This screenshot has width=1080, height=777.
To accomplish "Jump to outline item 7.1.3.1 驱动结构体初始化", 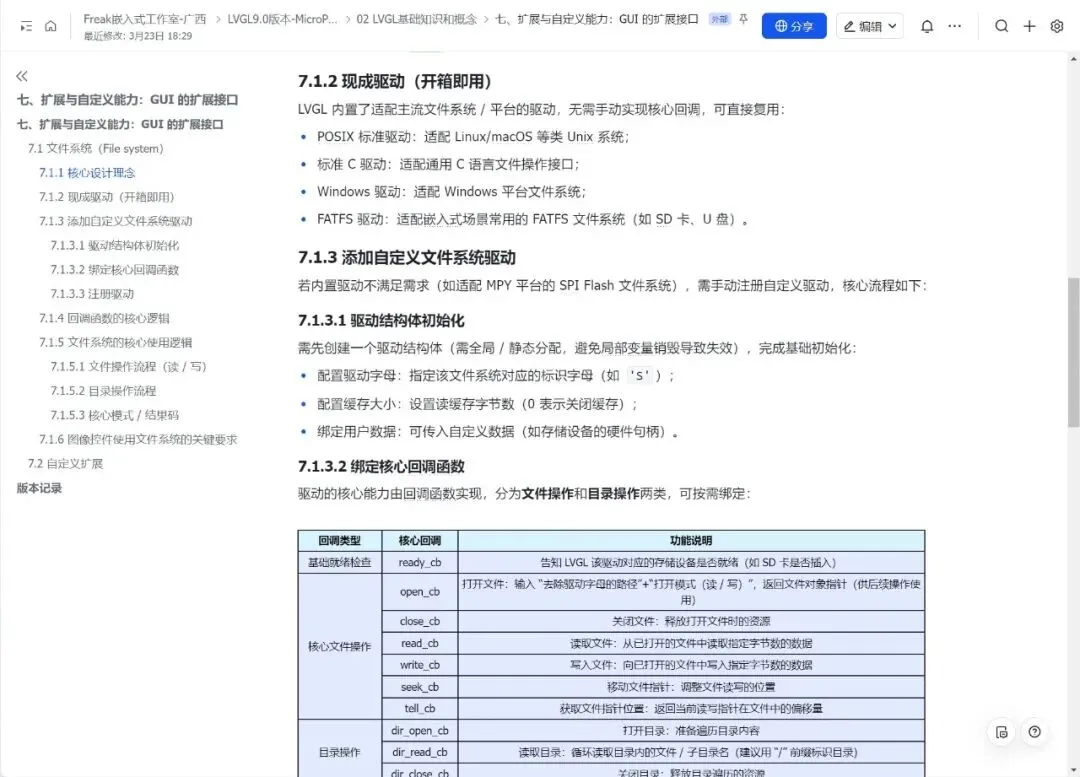I will point(114,245).
